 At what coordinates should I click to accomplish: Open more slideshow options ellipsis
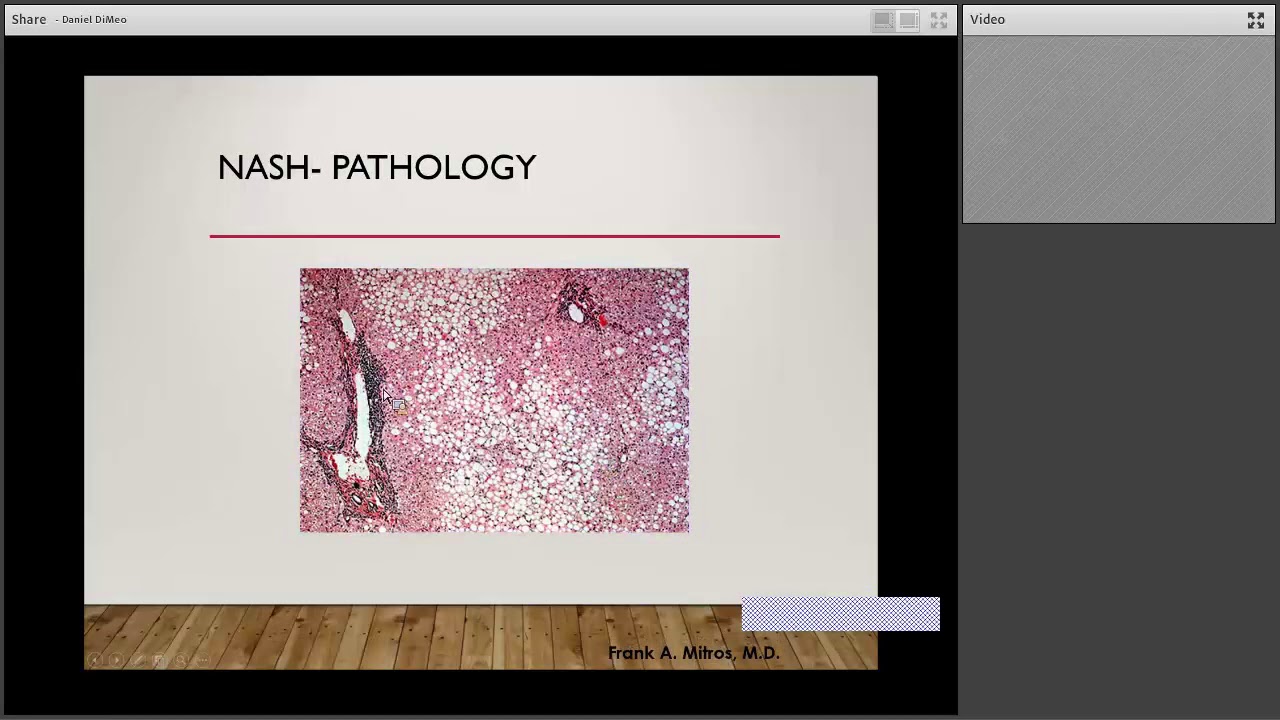click(203, 660)
